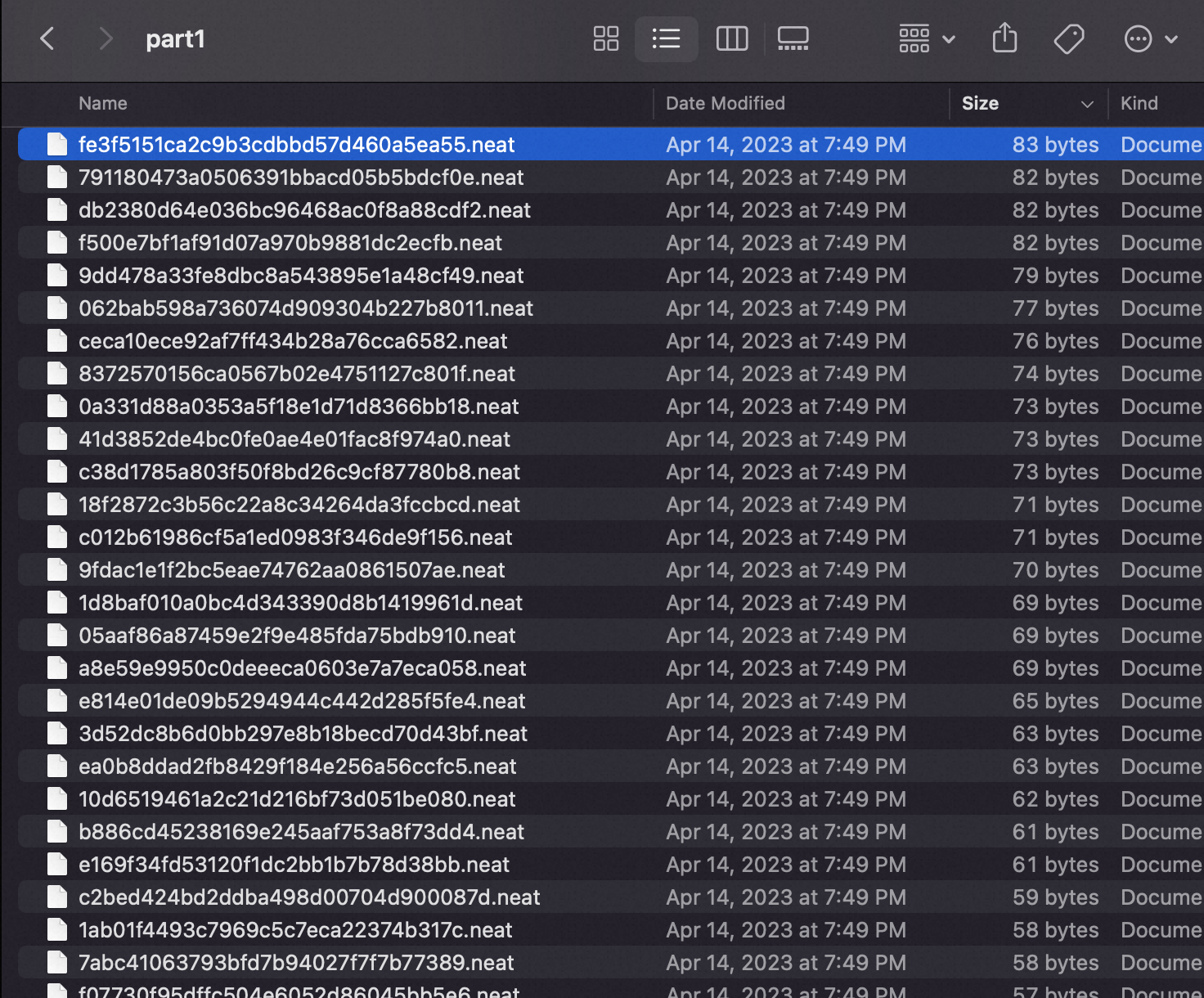This screenshot has width=1204, height=998.
Task: Sort by the Size column header
Action: tap(980, 103)
